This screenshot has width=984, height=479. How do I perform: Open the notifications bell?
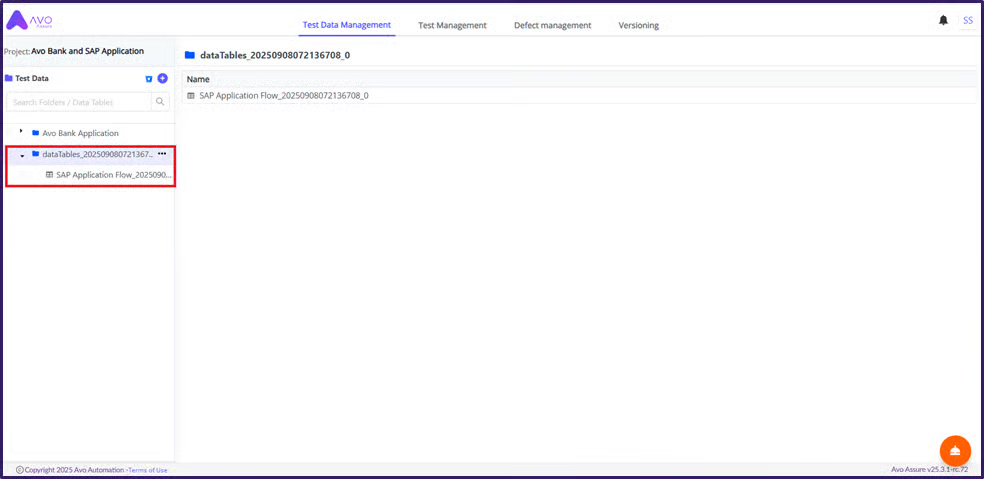tap(943, 21)
